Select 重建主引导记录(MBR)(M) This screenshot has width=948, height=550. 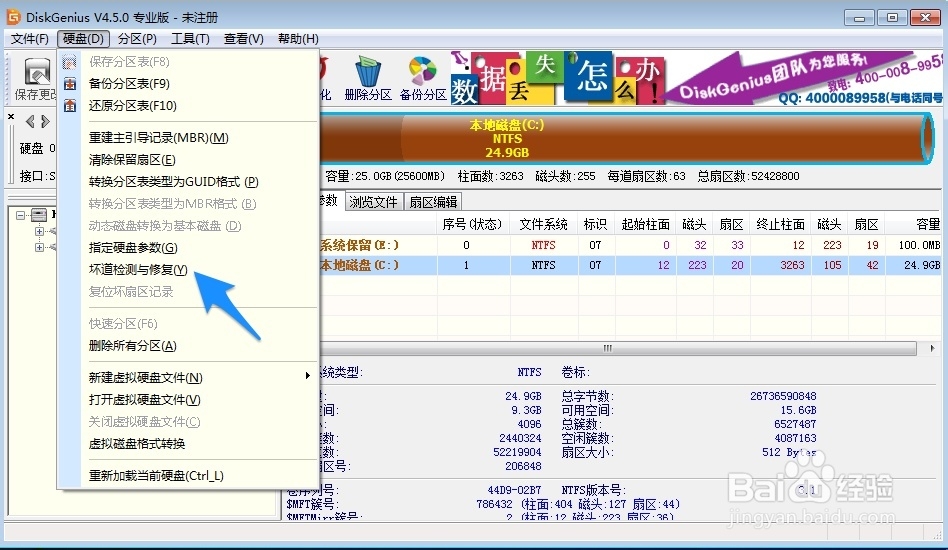(x=158, y=138)
